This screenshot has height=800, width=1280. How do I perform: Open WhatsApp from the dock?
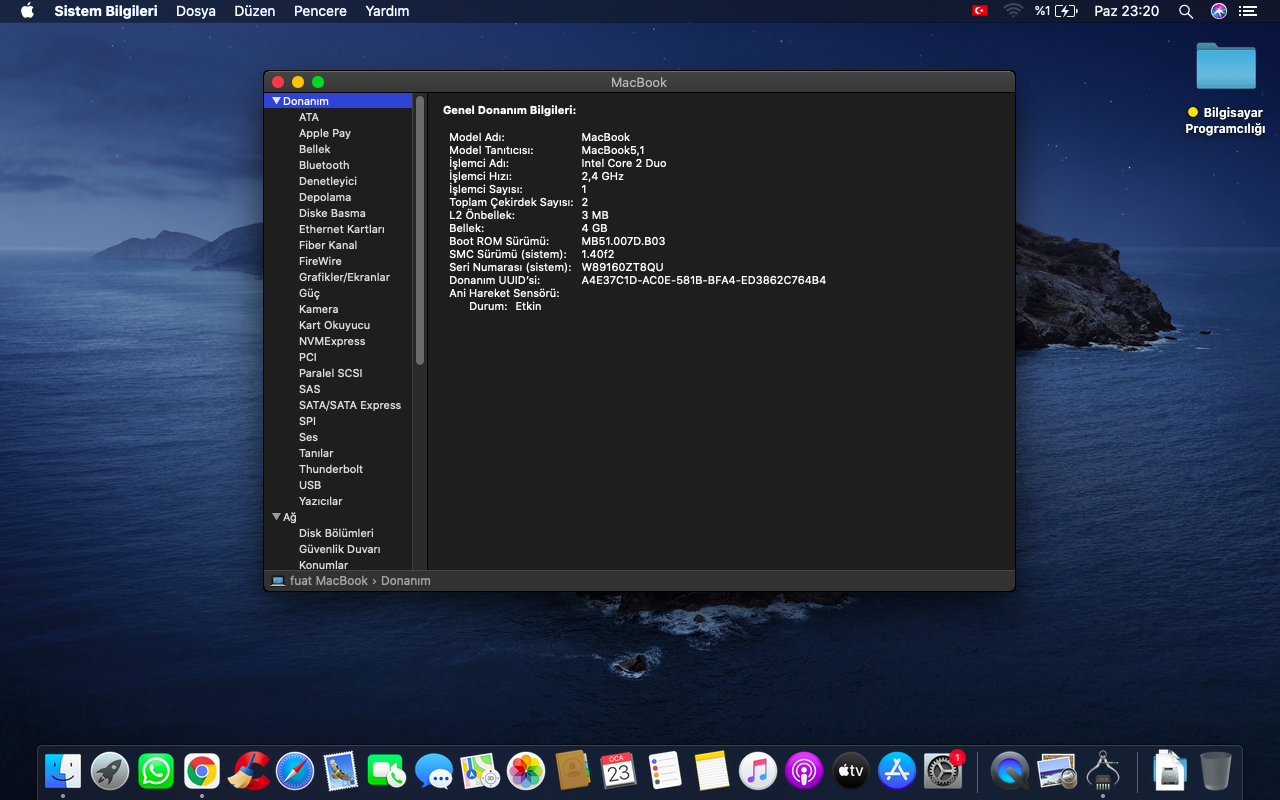pyautogui.click(x=156, y=771)
